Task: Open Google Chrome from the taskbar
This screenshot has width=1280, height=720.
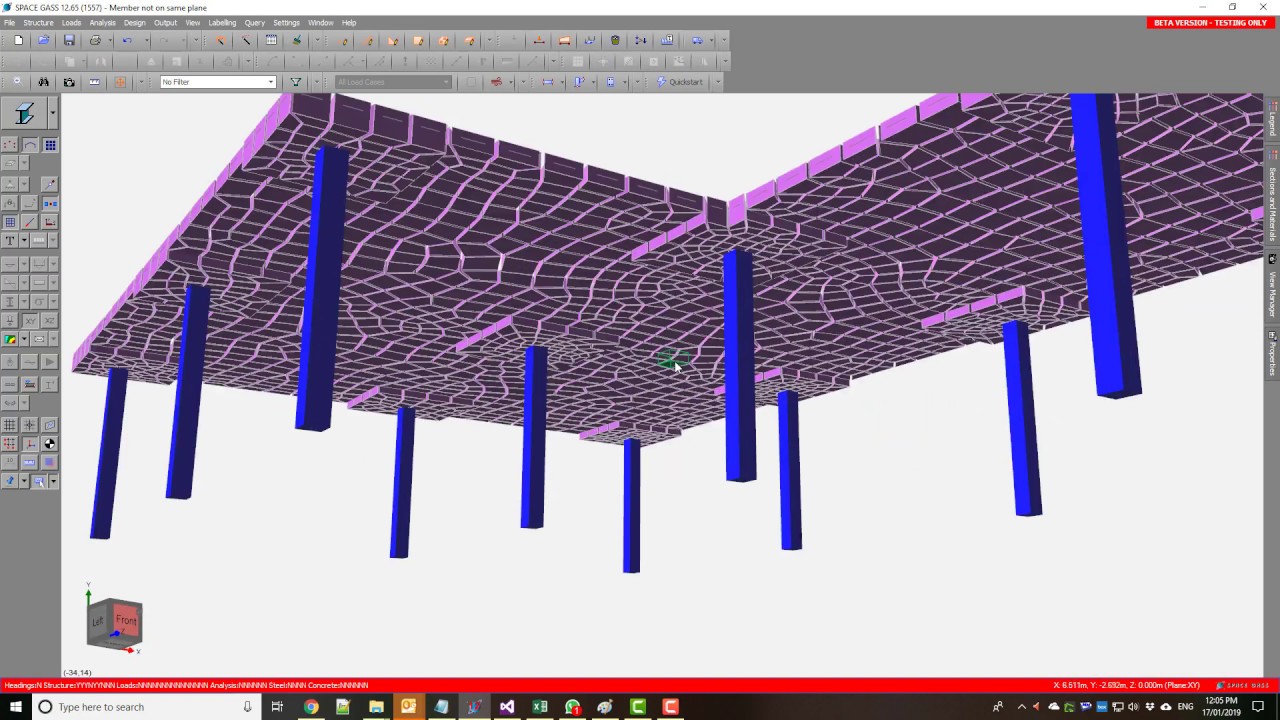Action: (311, 707)
